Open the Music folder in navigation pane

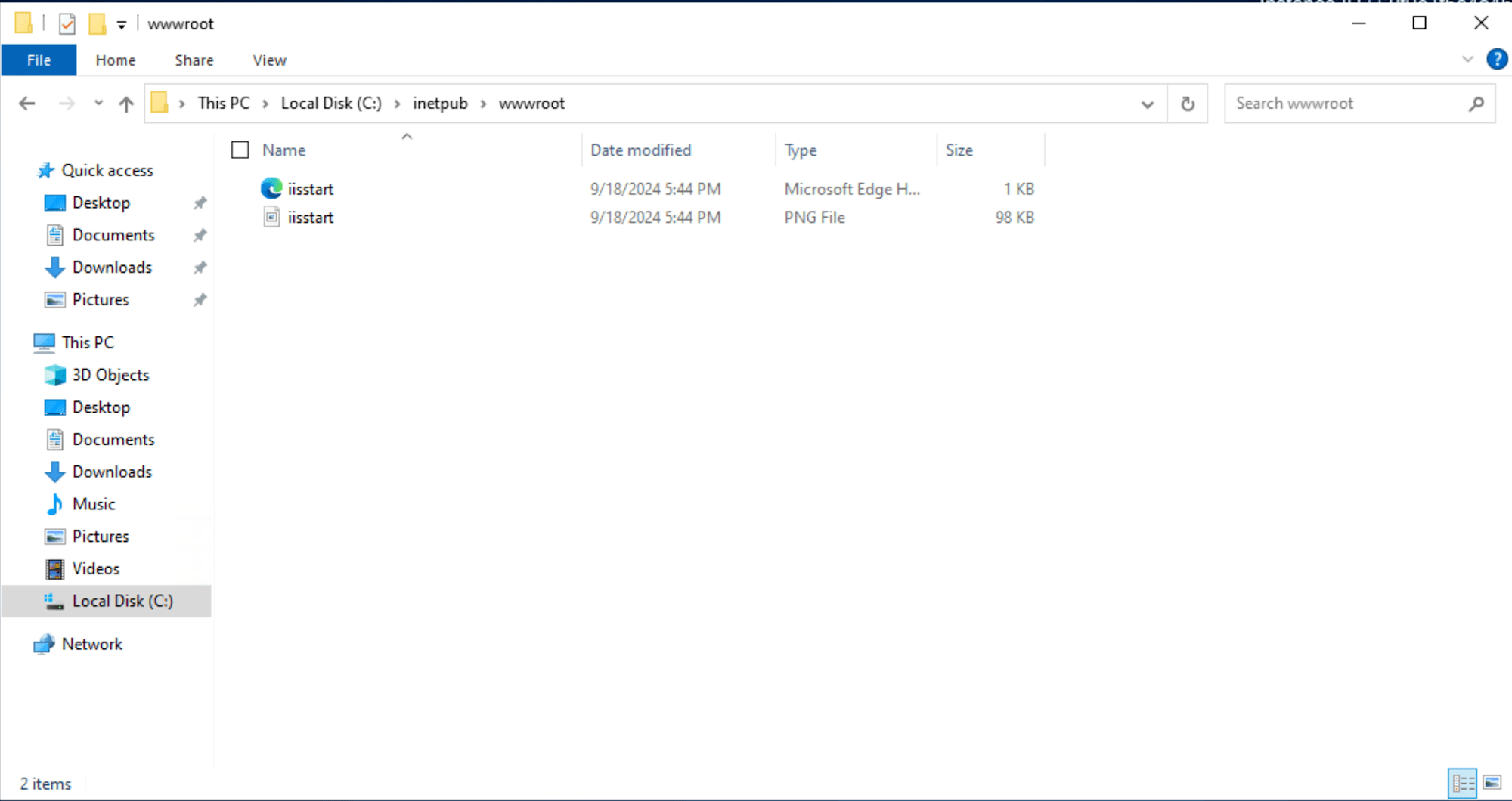[94, 504]
